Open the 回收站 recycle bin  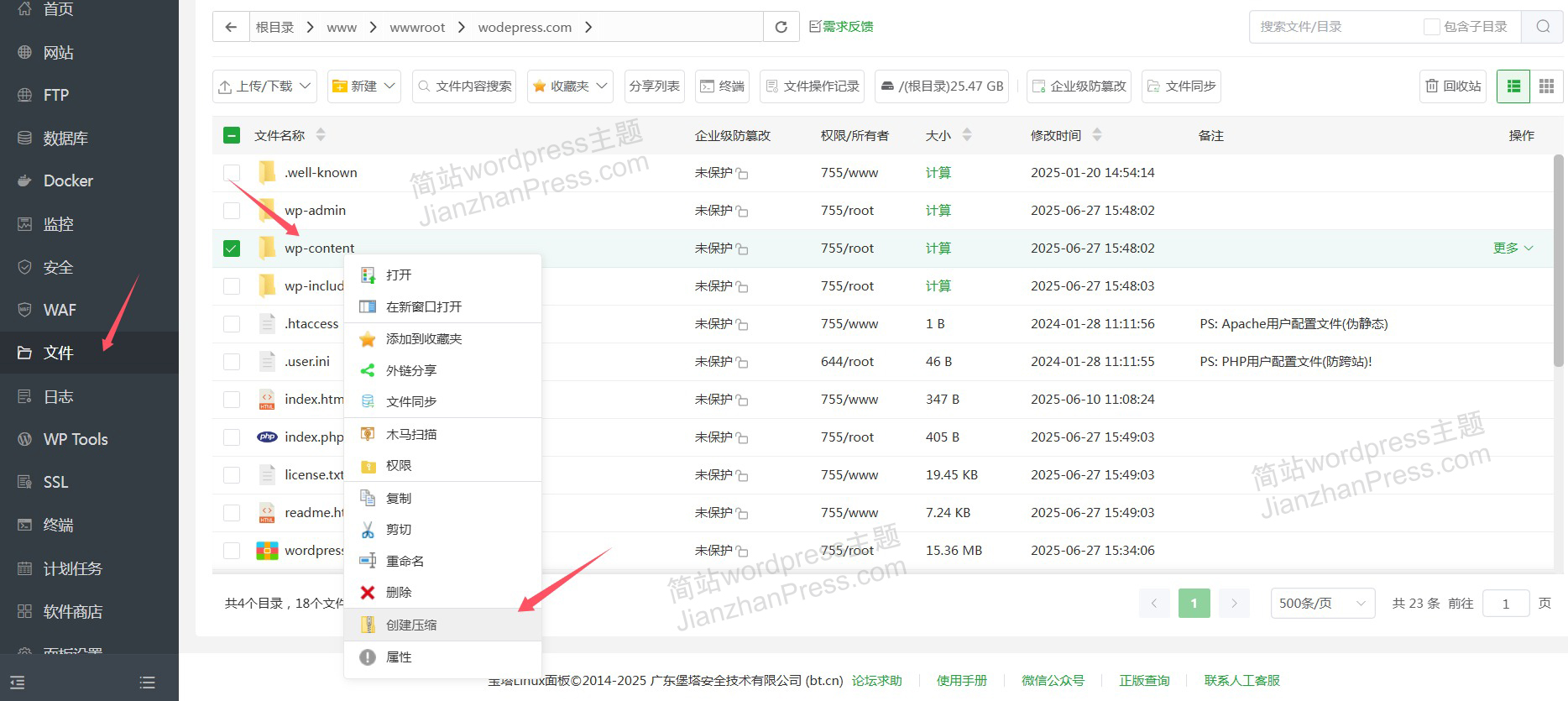click(x=1453, y=86)
